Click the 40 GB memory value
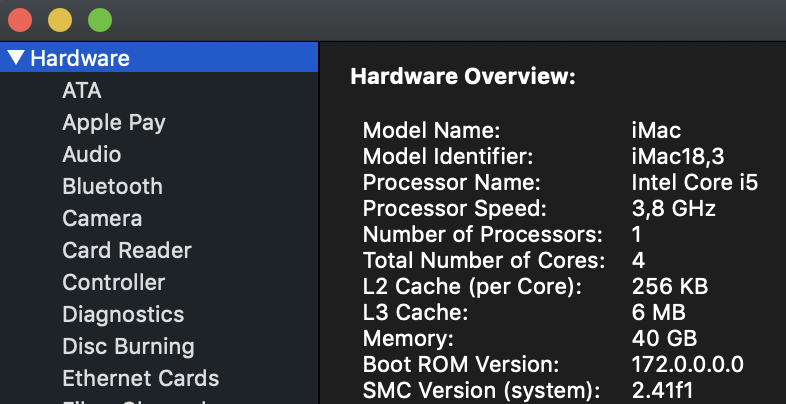Image resolution: width=786 pixels, height=404 pixels. (665, 338)
